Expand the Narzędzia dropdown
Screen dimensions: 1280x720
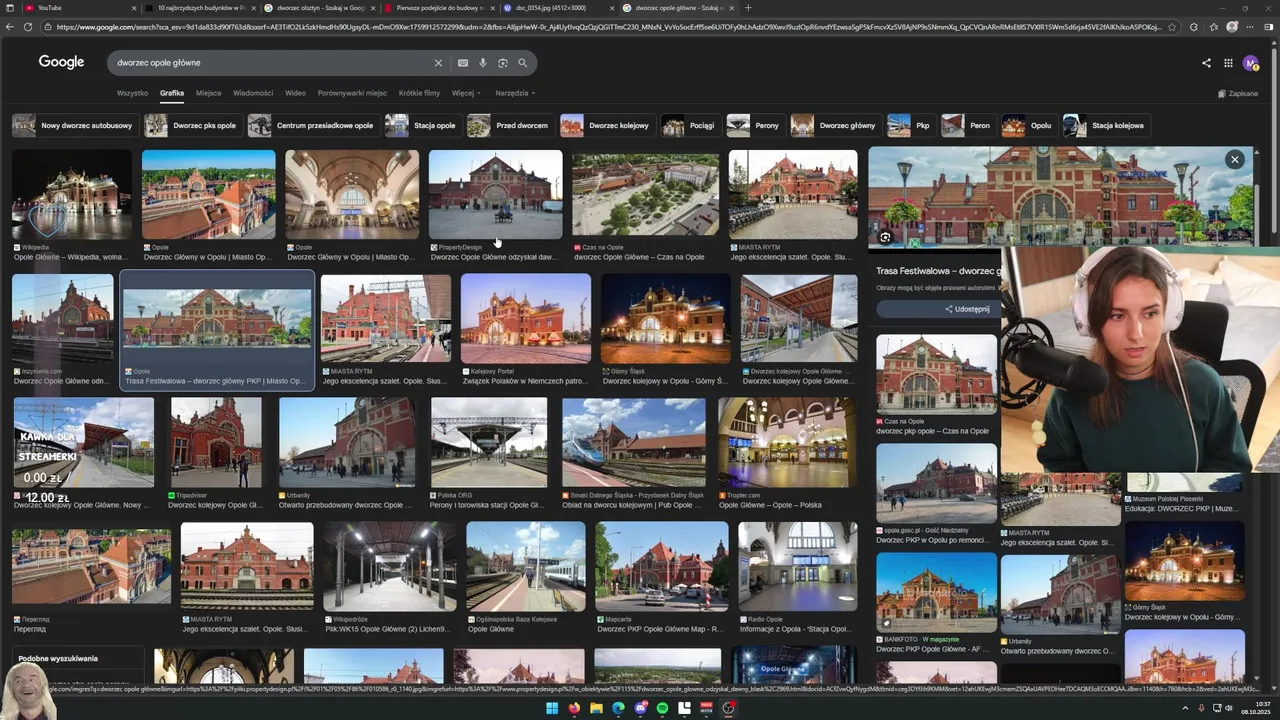tap(515, 93)
